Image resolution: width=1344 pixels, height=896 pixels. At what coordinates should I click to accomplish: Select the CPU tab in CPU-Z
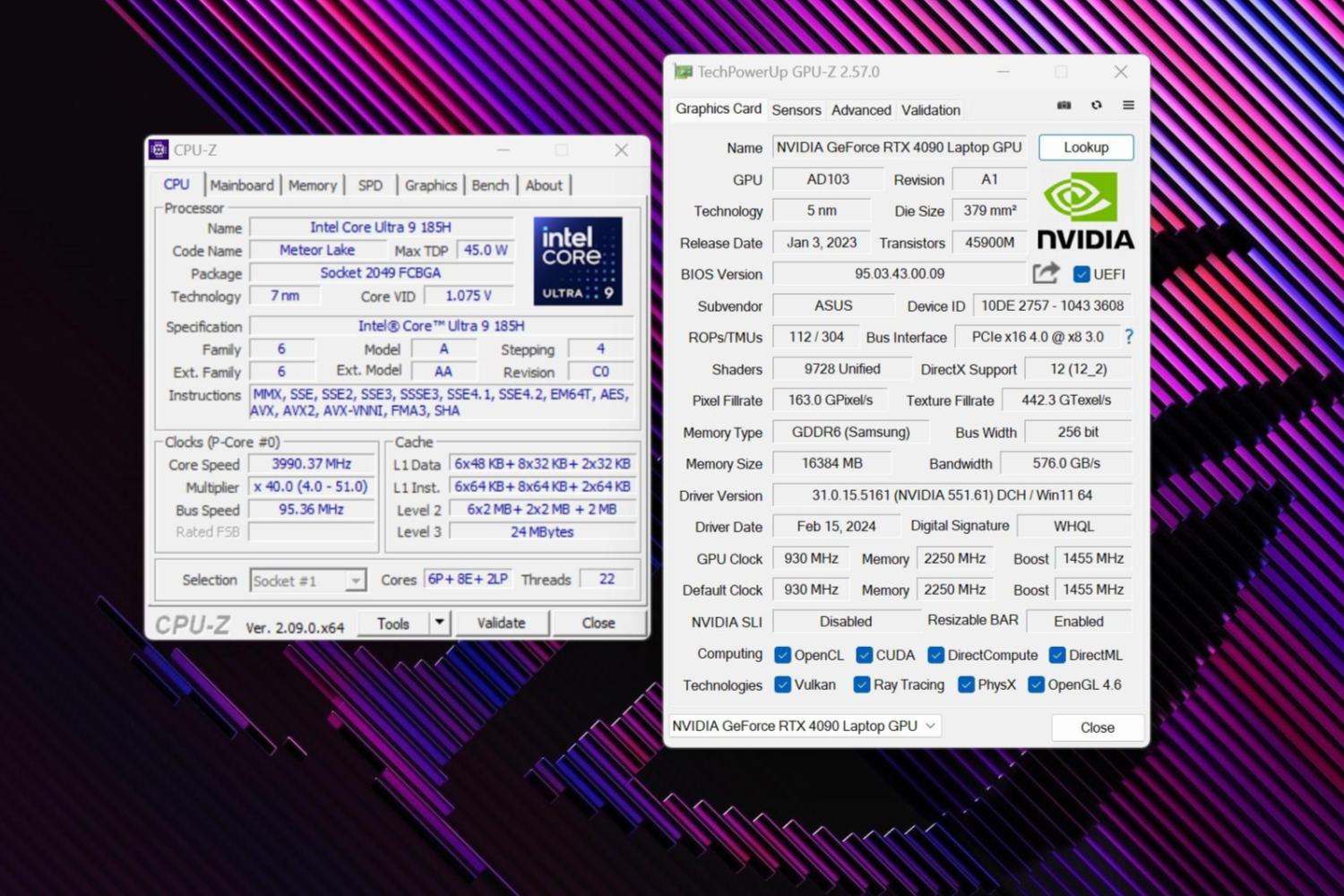point(177,184)
